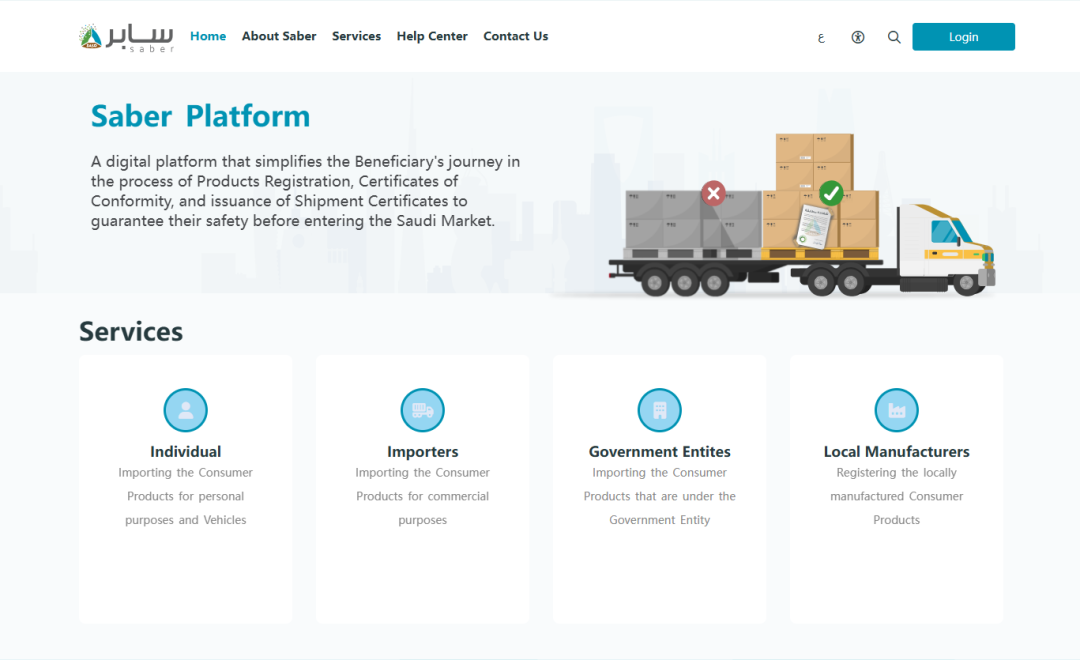Screen dimensions: 1080x660
Task: Click the Saber Platform title
Action: click(200, 116)
